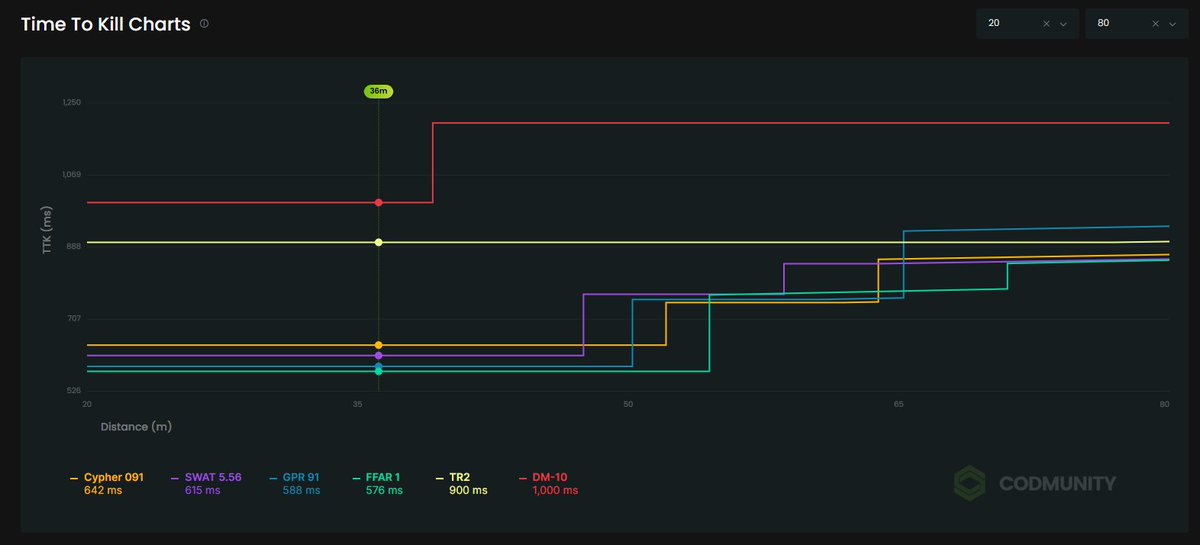Click the 35 x-axis tick label
This screenshot has width=1200, height=545.
pos(358,404)
